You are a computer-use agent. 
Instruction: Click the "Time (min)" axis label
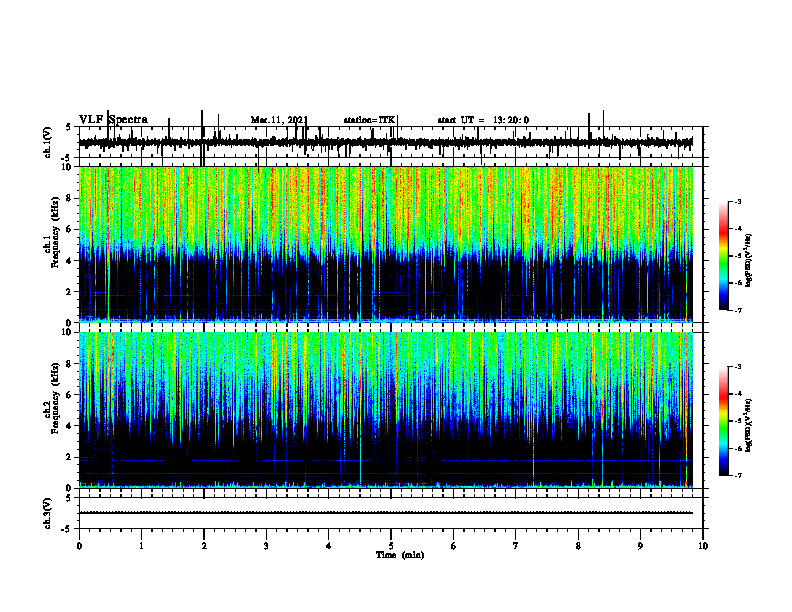point(400,555)
